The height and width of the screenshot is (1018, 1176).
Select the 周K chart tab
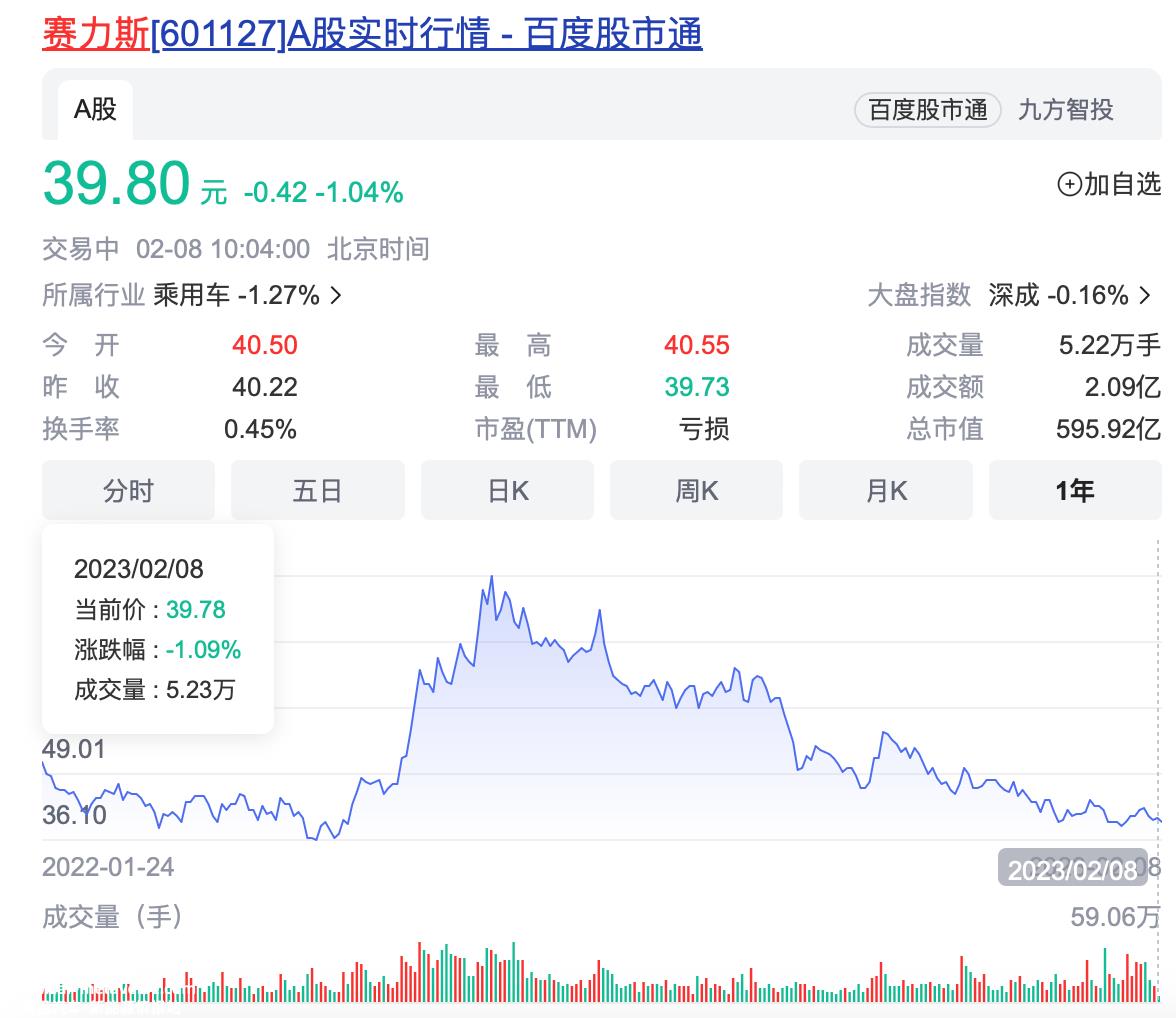tap(696, 491)
